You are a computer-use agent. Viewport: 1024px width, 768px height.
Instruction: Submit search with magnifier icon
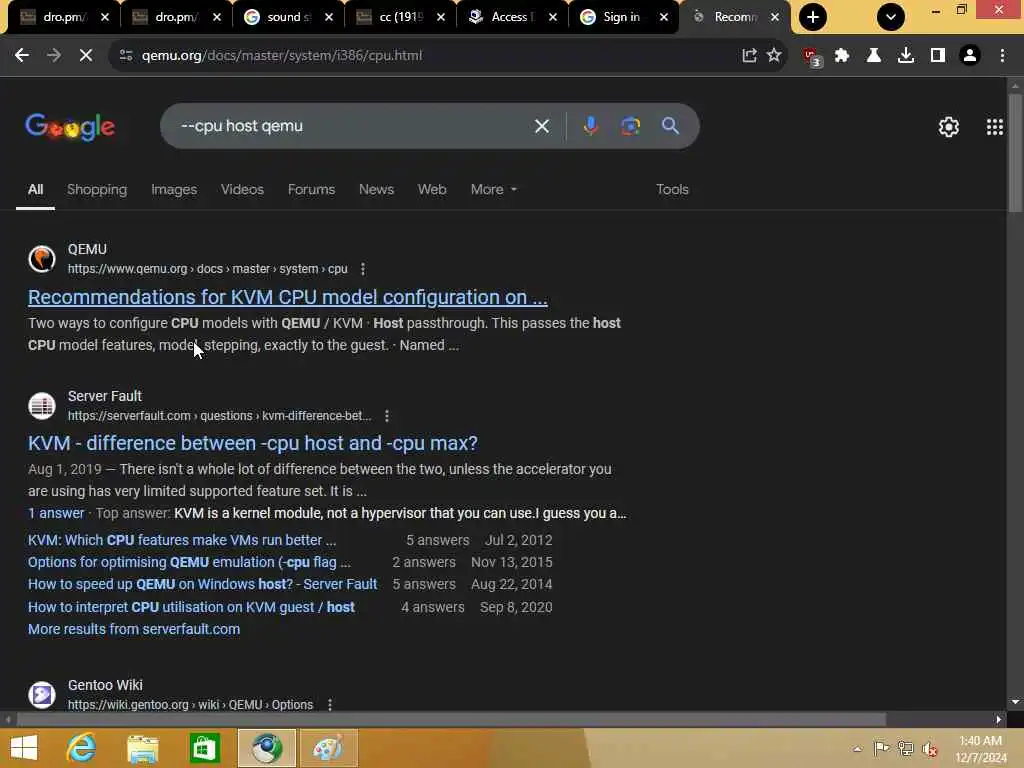(670, 126)
